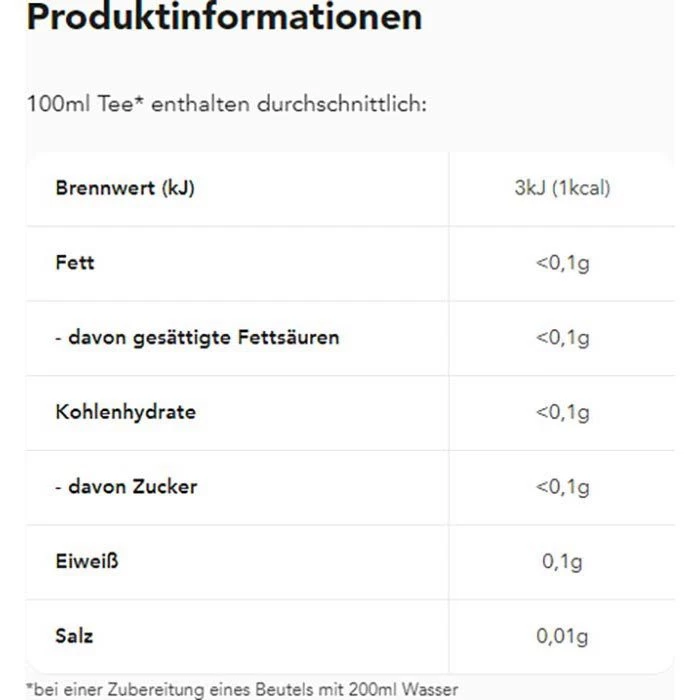Click the Produktinformationen heading
This screenshot has width=700, height=700.
click(x=210, y=18)
